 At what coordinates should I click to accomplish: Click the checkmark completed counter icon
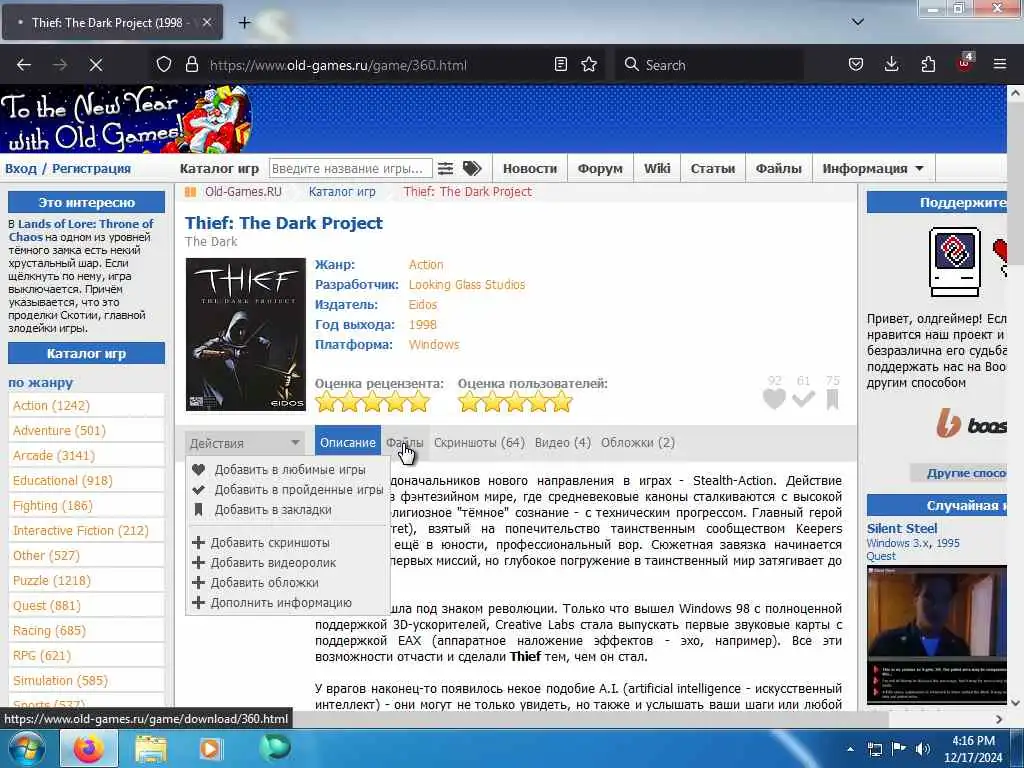point(803,398)
